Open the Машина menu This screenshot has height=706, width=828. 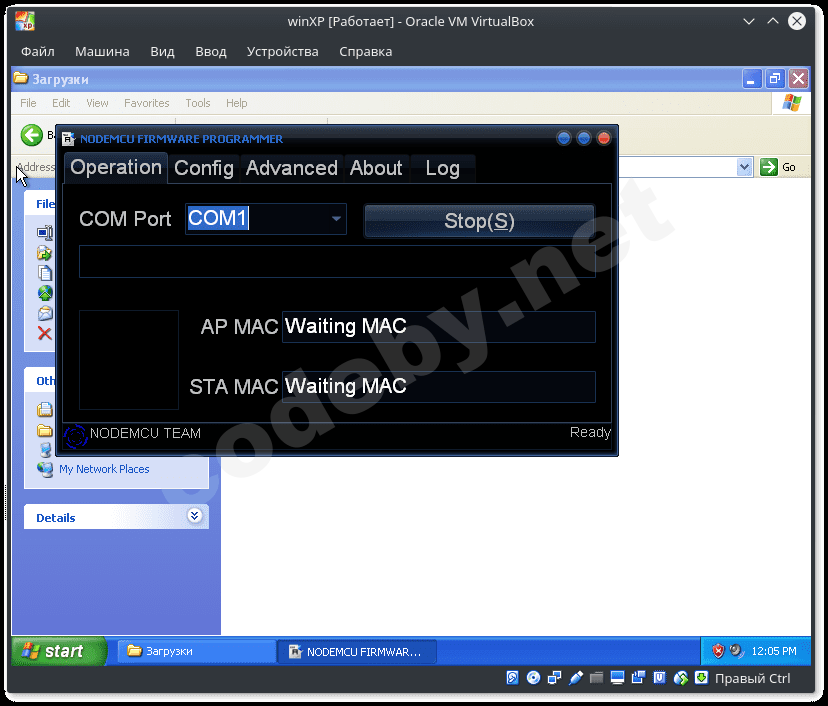coord(102,52)
